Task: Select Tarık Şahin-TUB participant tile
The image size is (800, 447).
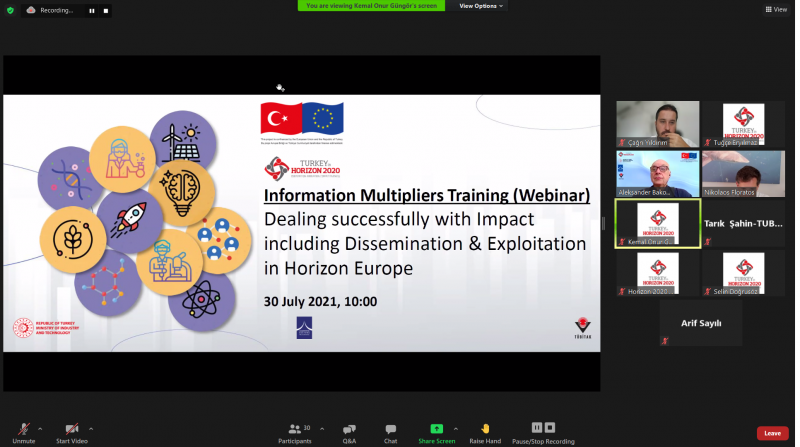Action: (743, 224)
